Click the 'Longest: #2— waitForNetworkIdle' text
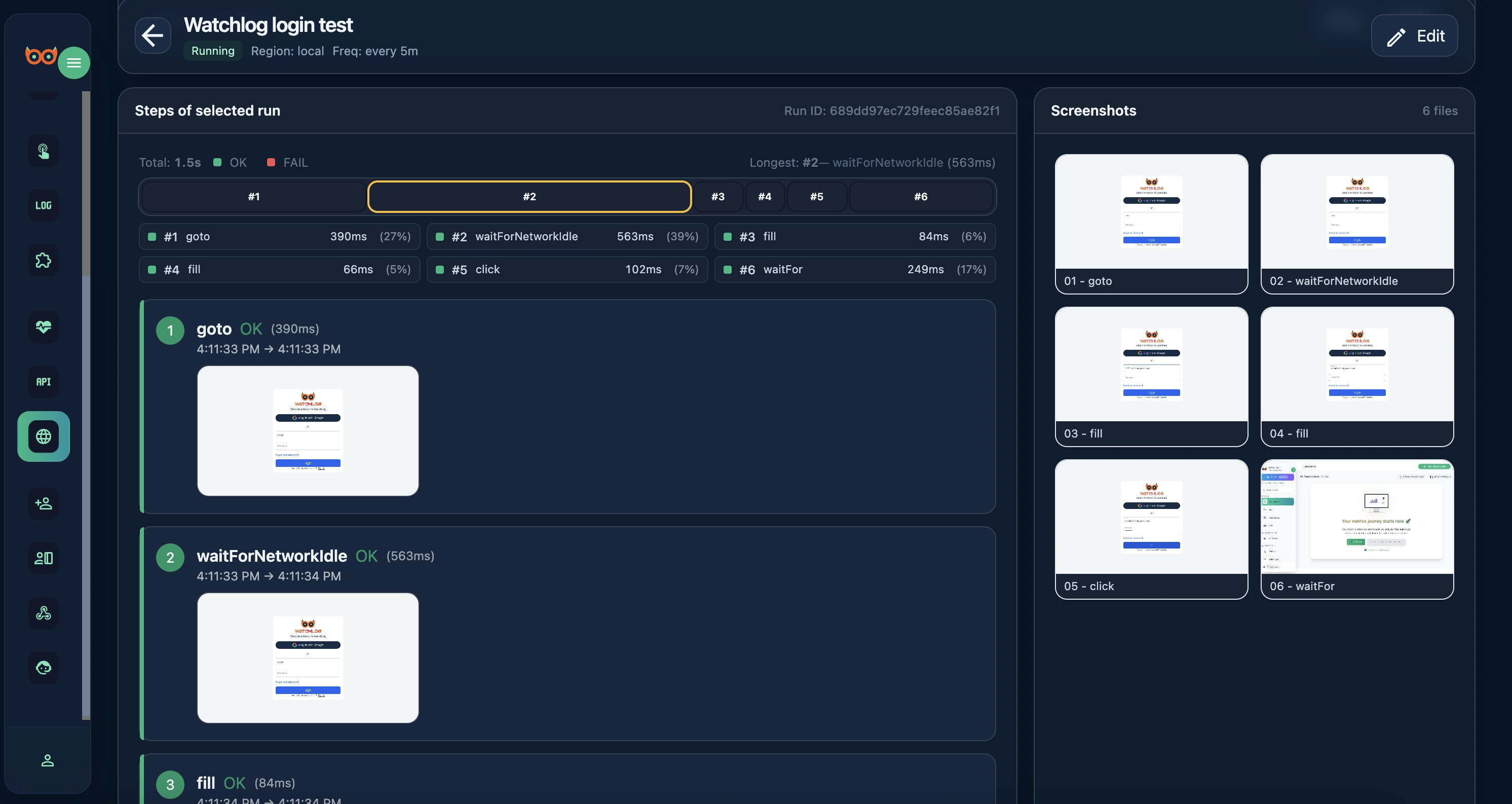1512x804 pixels. point(846,163)
